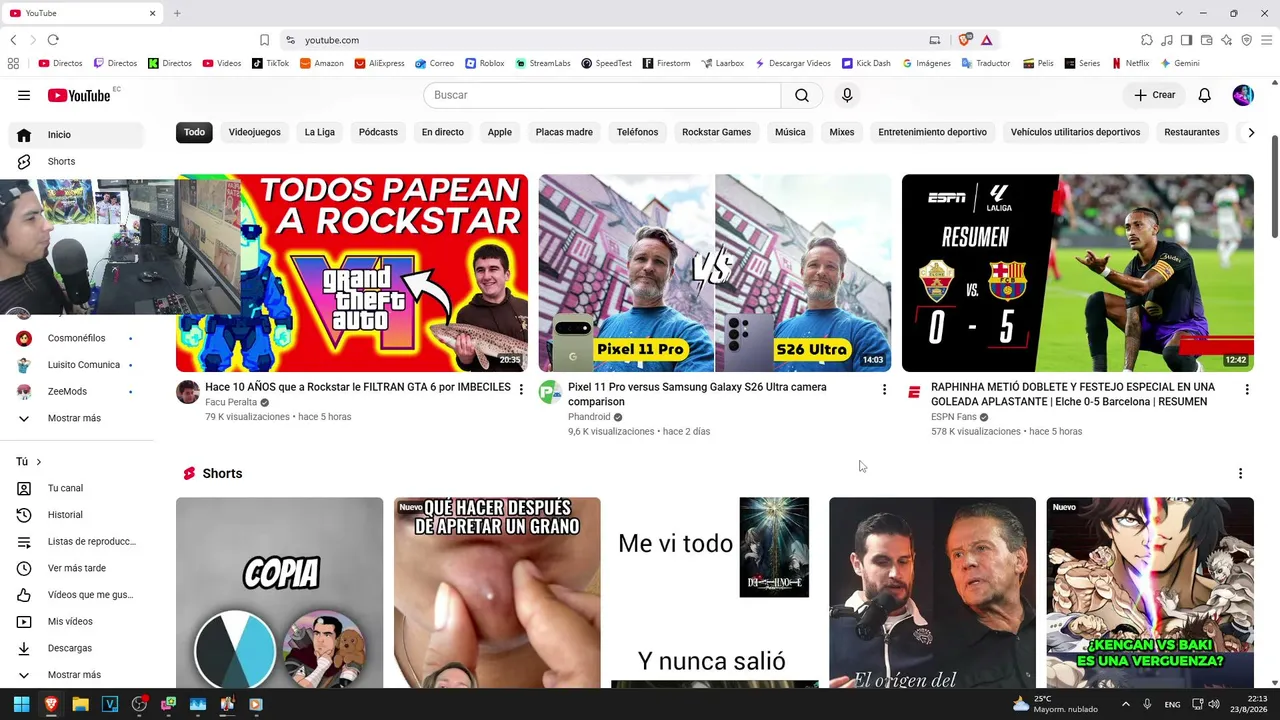This screenshot has height=720, width=1280.
Task: Select the En directo filter chip
Action: (443, 132)
